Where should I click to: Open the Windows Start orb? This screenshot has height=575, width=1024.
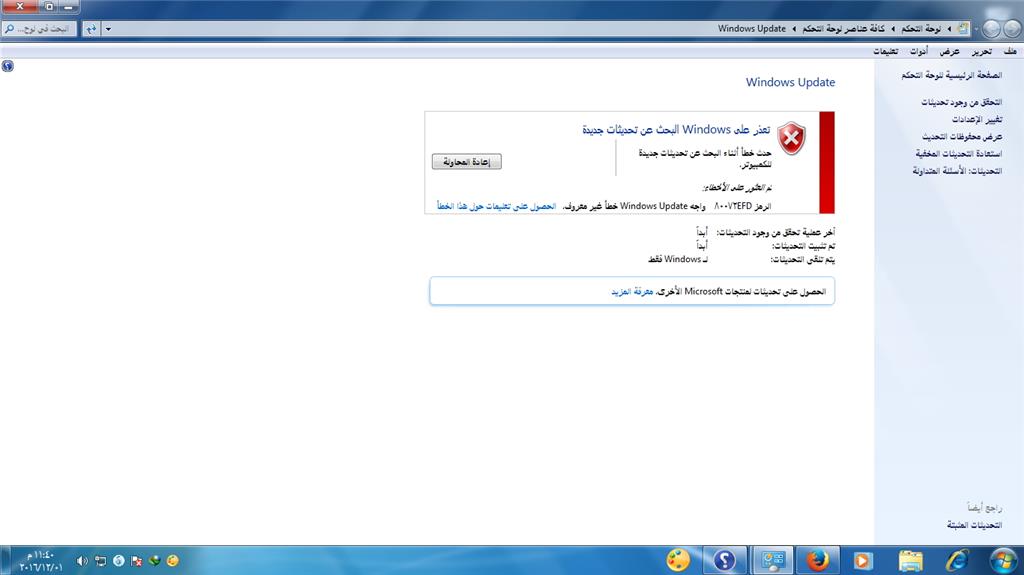tap(1003, 561)
